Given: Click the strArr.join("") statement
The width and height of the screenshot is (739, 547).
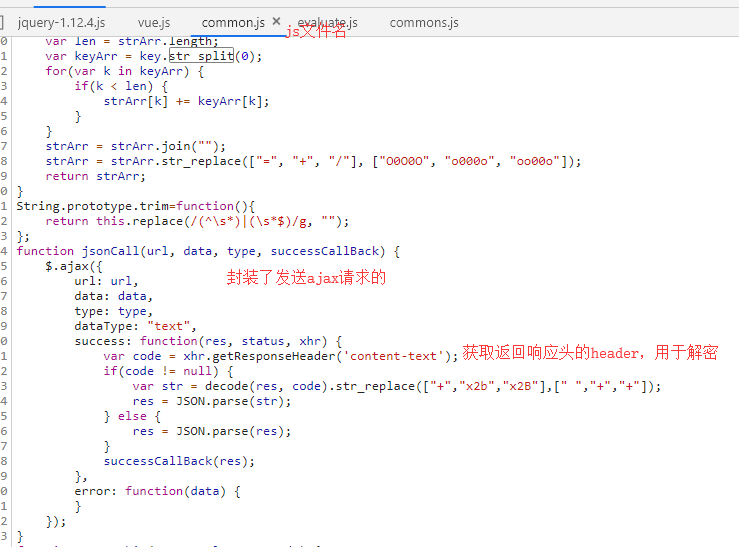Looking at the screenshot, I should click(136, 146).
